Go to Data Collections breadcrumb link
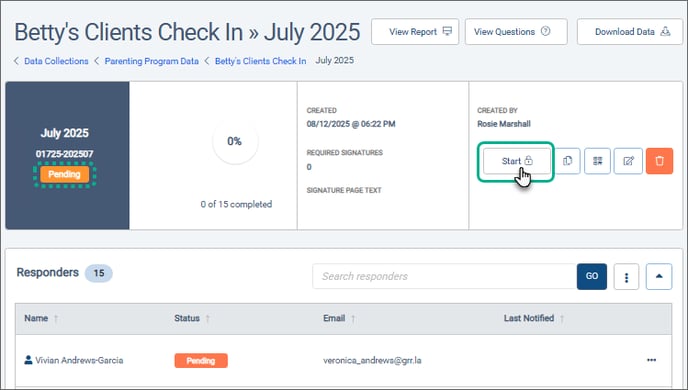Screen dimensions: 688x390 tap(56, 61)
